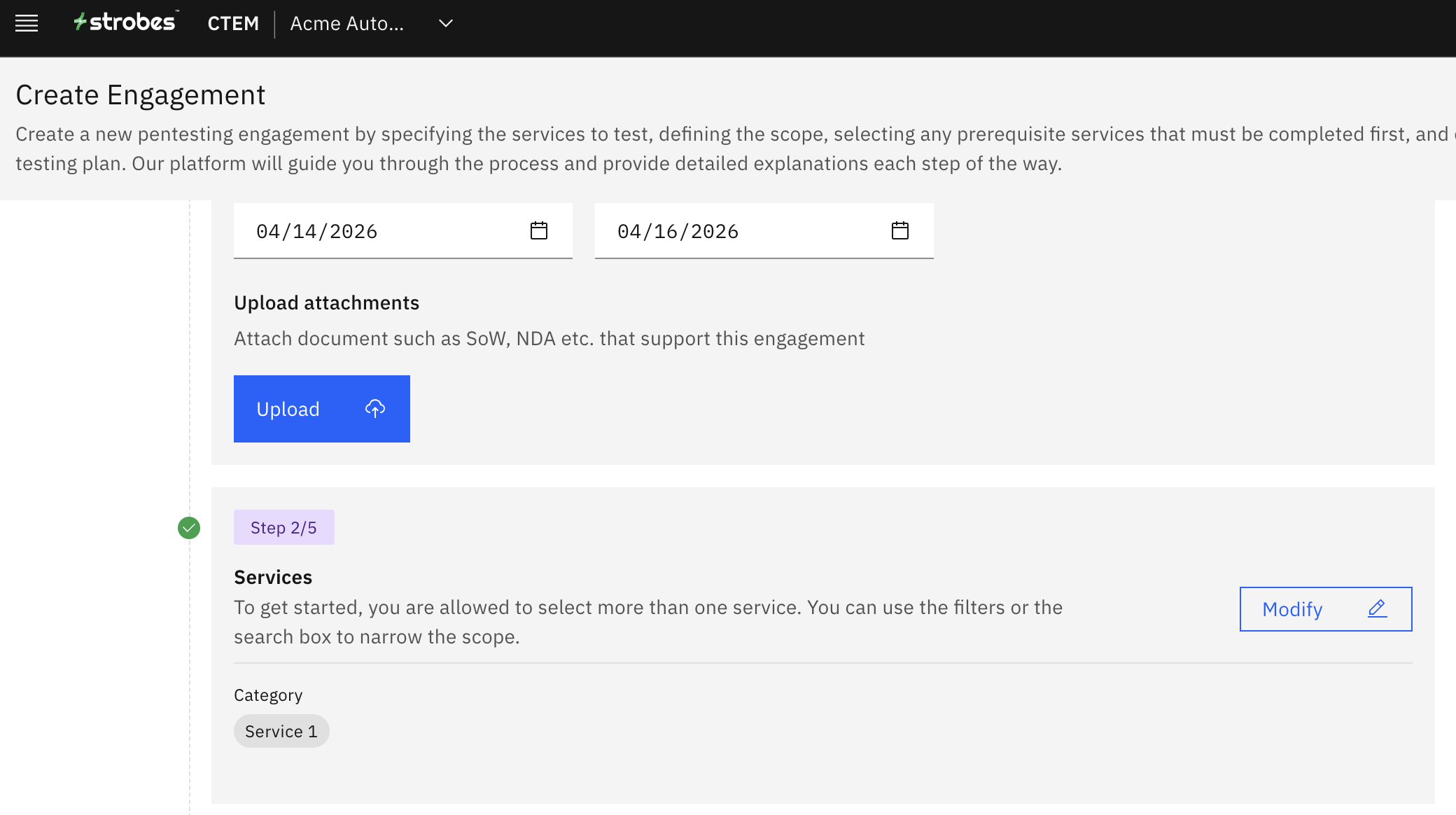Click the Step 2/5 badge
The image size is (1456, 815).
coord(283,528)
